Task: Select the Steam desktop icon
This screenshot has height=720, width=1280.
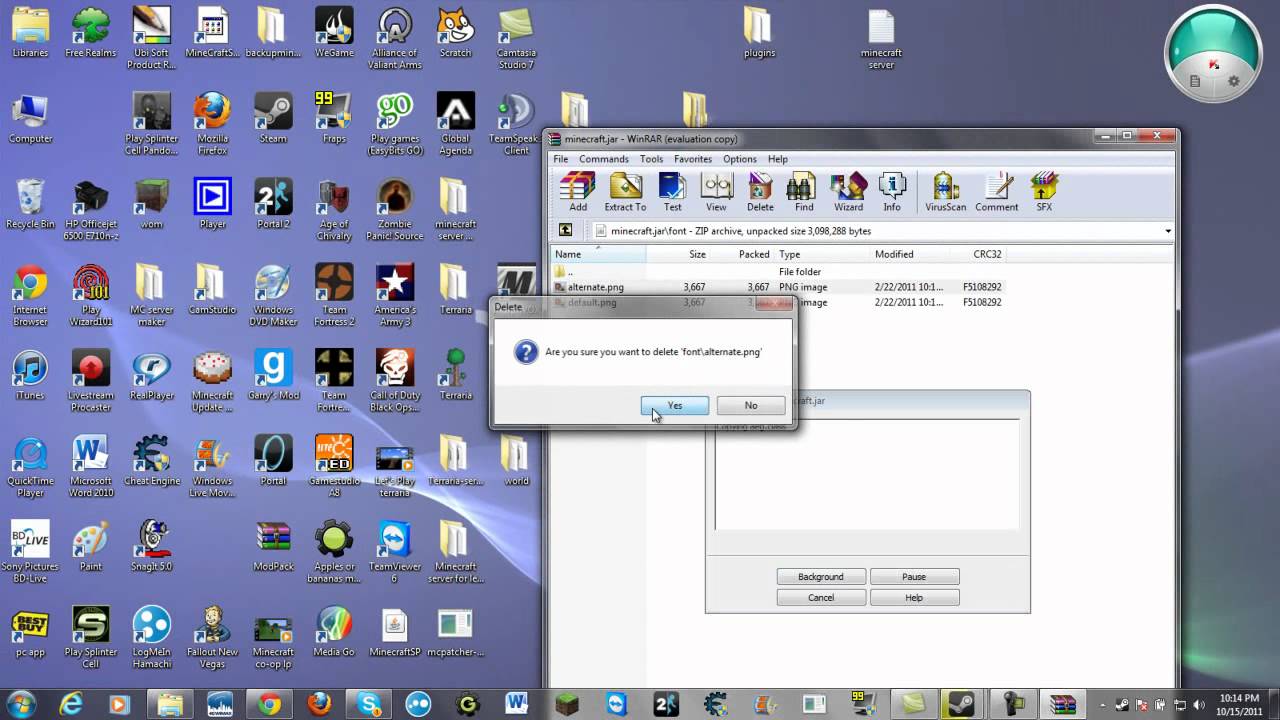Action: 273,119
